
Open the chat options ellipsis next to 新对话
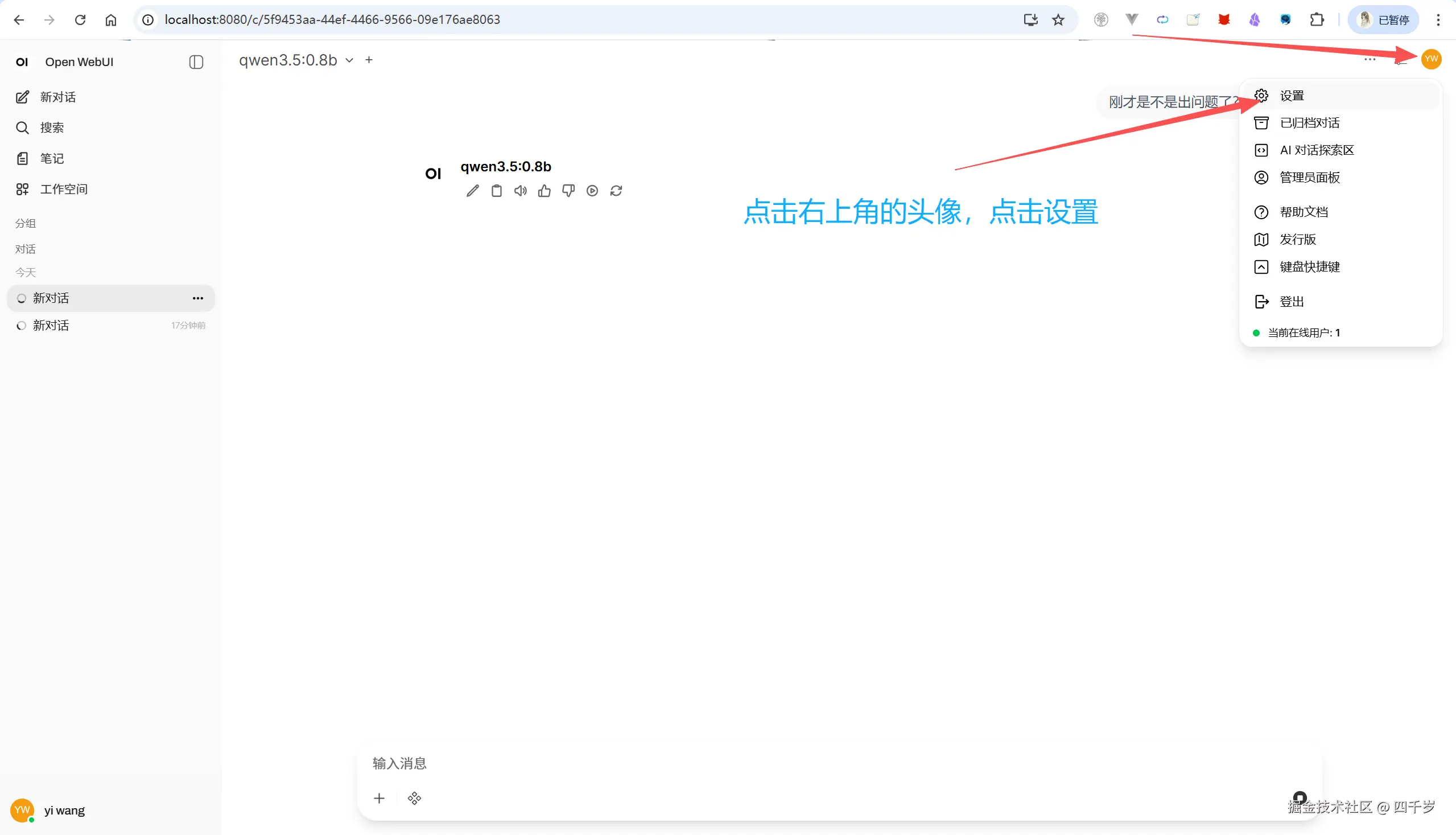point(197,298)
